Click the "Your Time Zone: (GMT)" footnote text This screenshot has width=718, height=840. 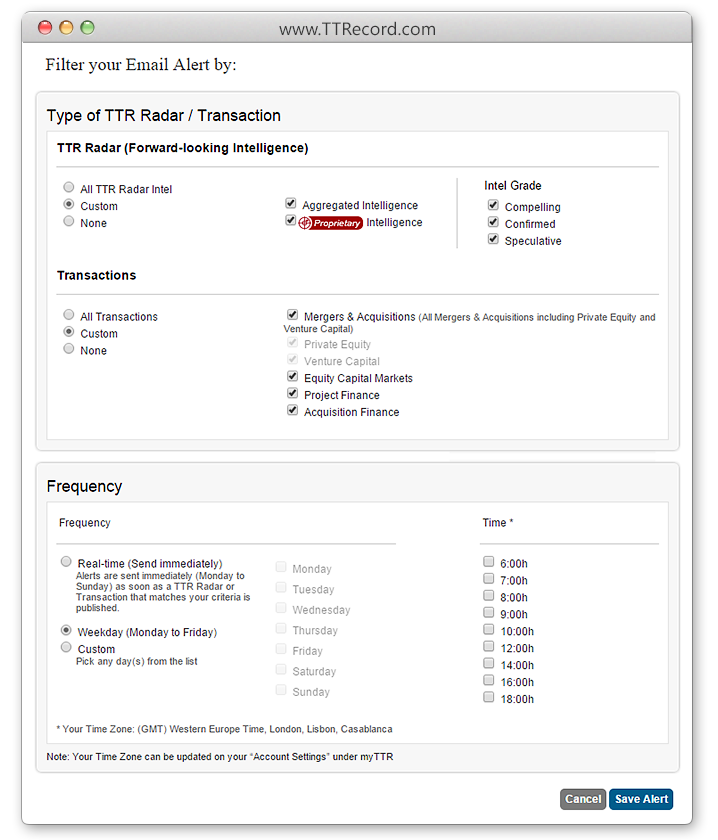225,729
